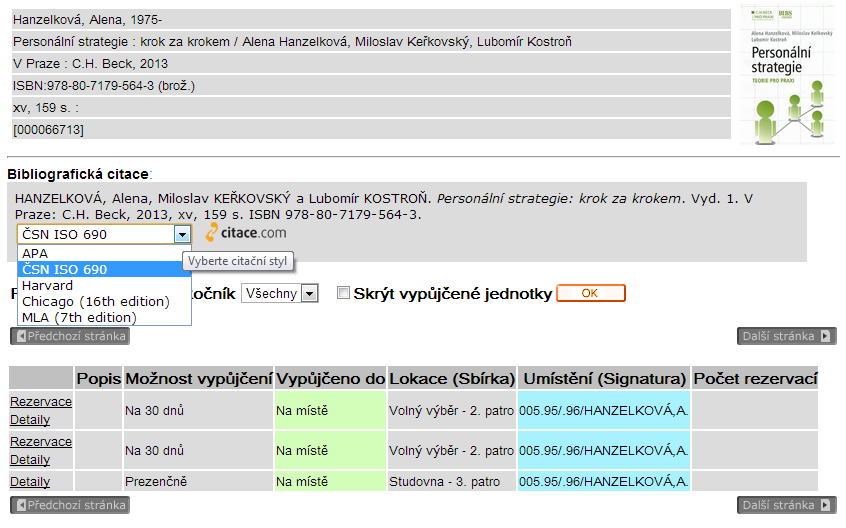
Task: Click the Vypůjčeno do column header
Action: pyautogui.click(x=331, y=379)
